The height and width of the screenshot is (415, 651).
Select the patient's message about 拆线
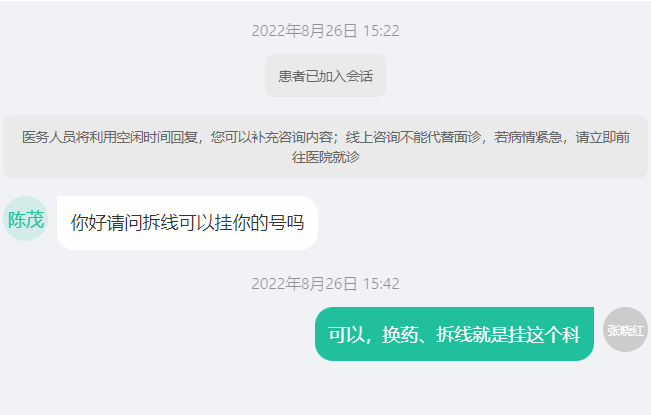pos(187,223)
